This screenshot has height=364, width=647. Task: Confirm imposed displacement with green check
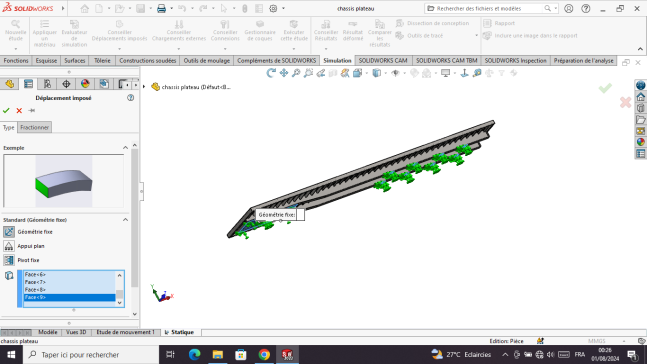tap(6, 110)
